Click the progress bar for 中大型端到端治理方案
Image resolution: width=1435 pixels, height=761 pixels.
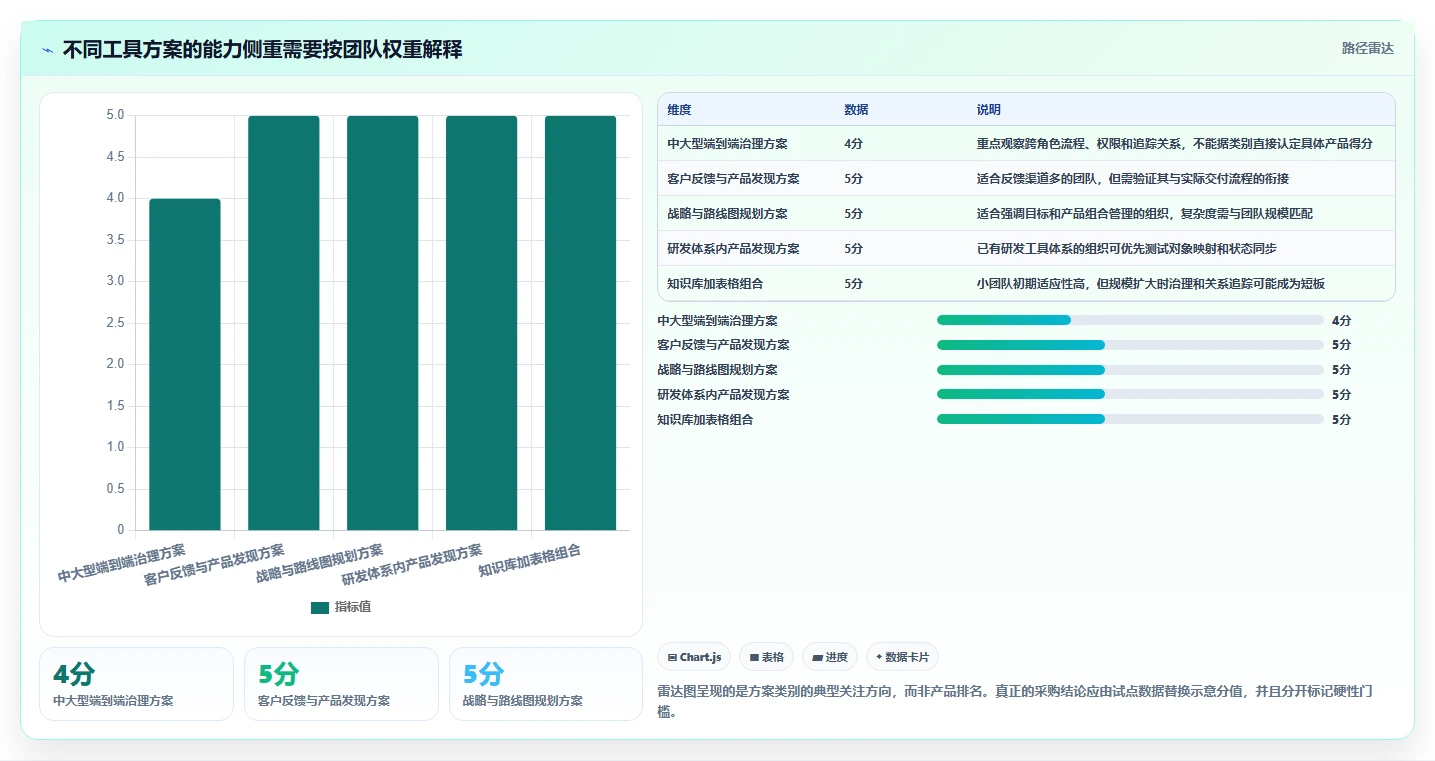(x=1130, y=320)
